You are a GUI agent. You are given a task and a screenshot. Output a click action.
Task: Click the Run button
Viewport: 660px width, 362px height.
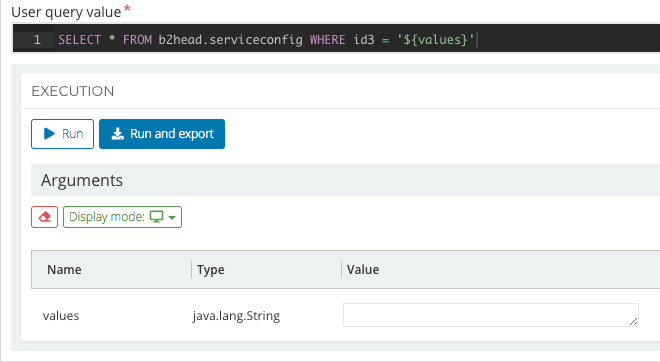pos(62,134)
